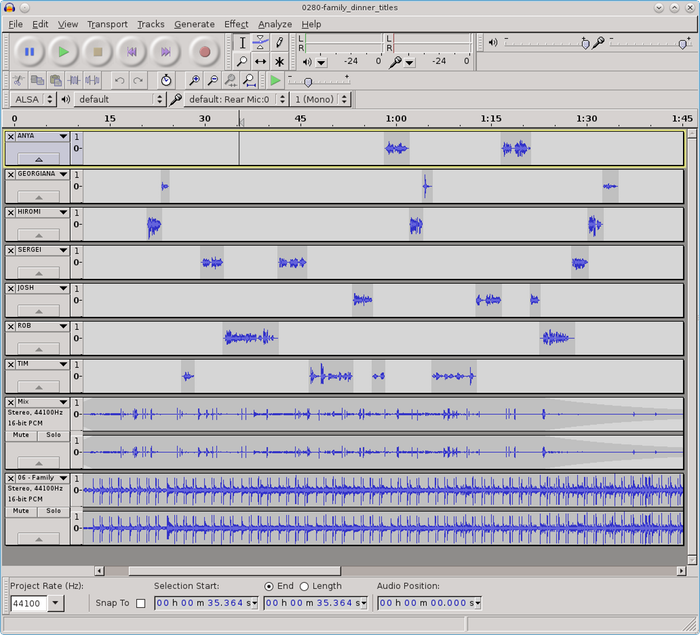Collapse the ROB track
This screenshot has width=700, height=635.
point(39,349)
